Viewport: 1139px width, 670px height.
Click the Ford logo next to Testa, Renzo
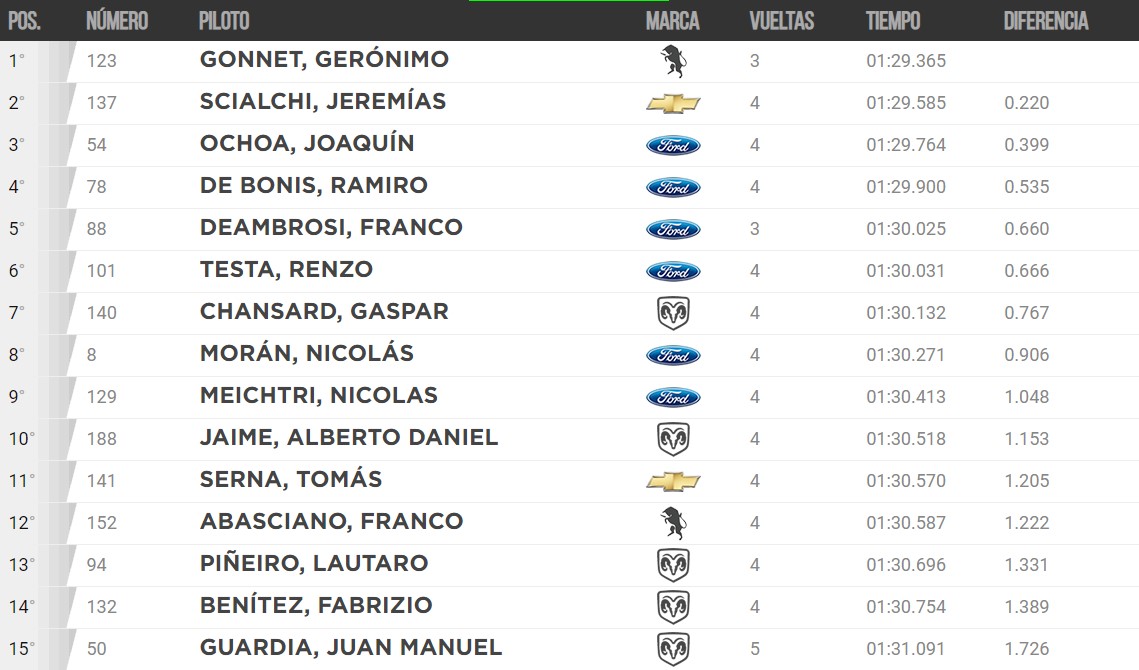(x=673, y=271)
